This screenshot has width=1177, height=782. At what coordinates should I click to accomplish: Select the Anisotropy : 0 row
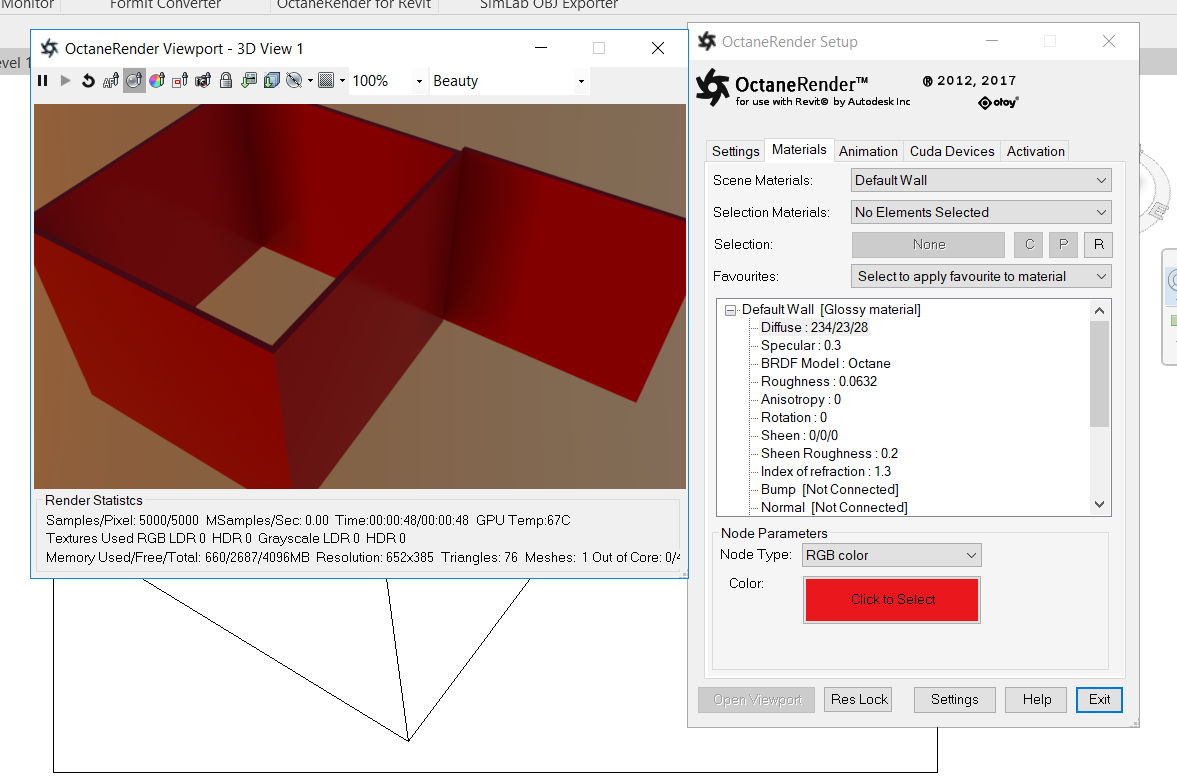[x=800, y=399]
